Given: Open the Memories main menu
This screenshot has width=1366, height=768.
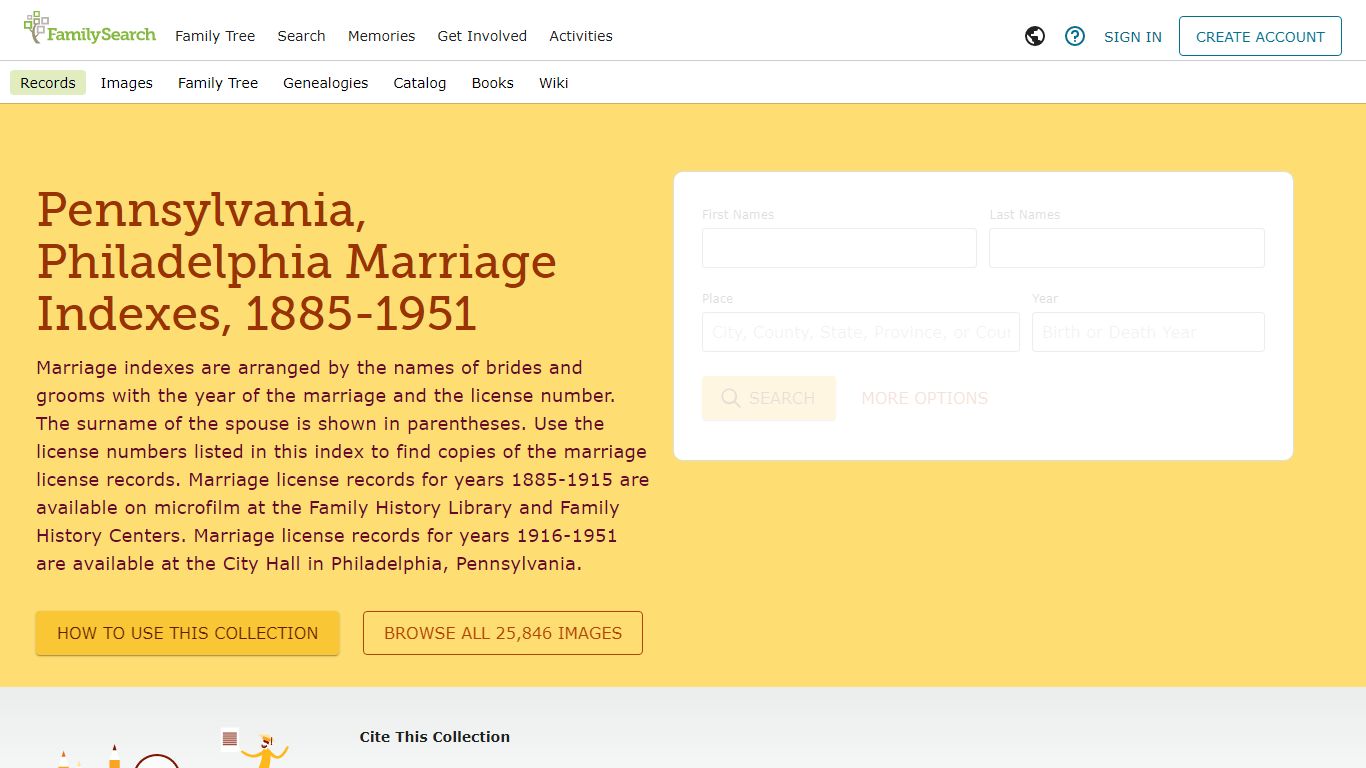Looking at the screenshot, I should (381, 36).
